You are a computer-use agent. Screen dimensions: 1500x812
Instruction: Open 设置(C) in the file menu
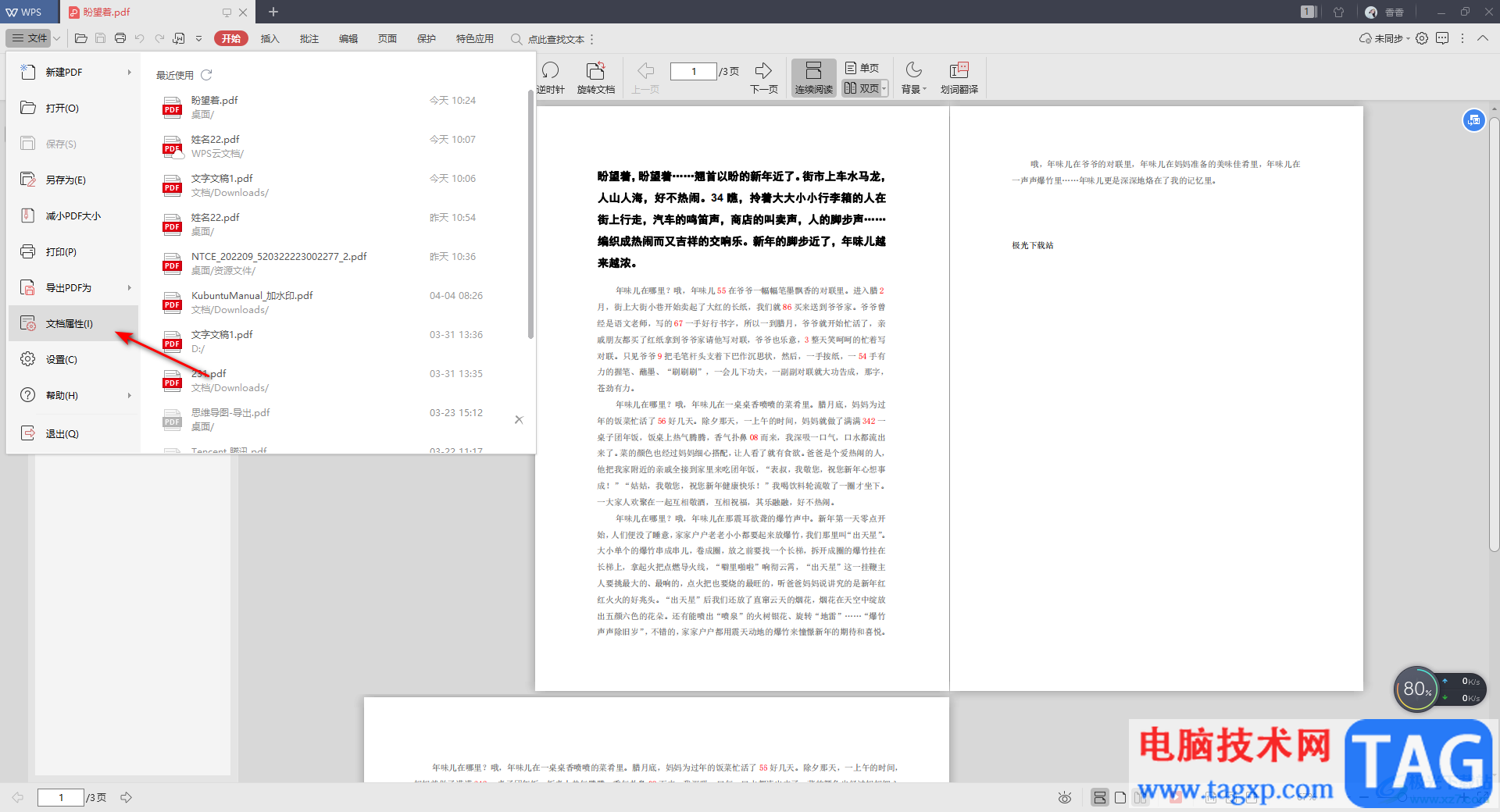74,359
